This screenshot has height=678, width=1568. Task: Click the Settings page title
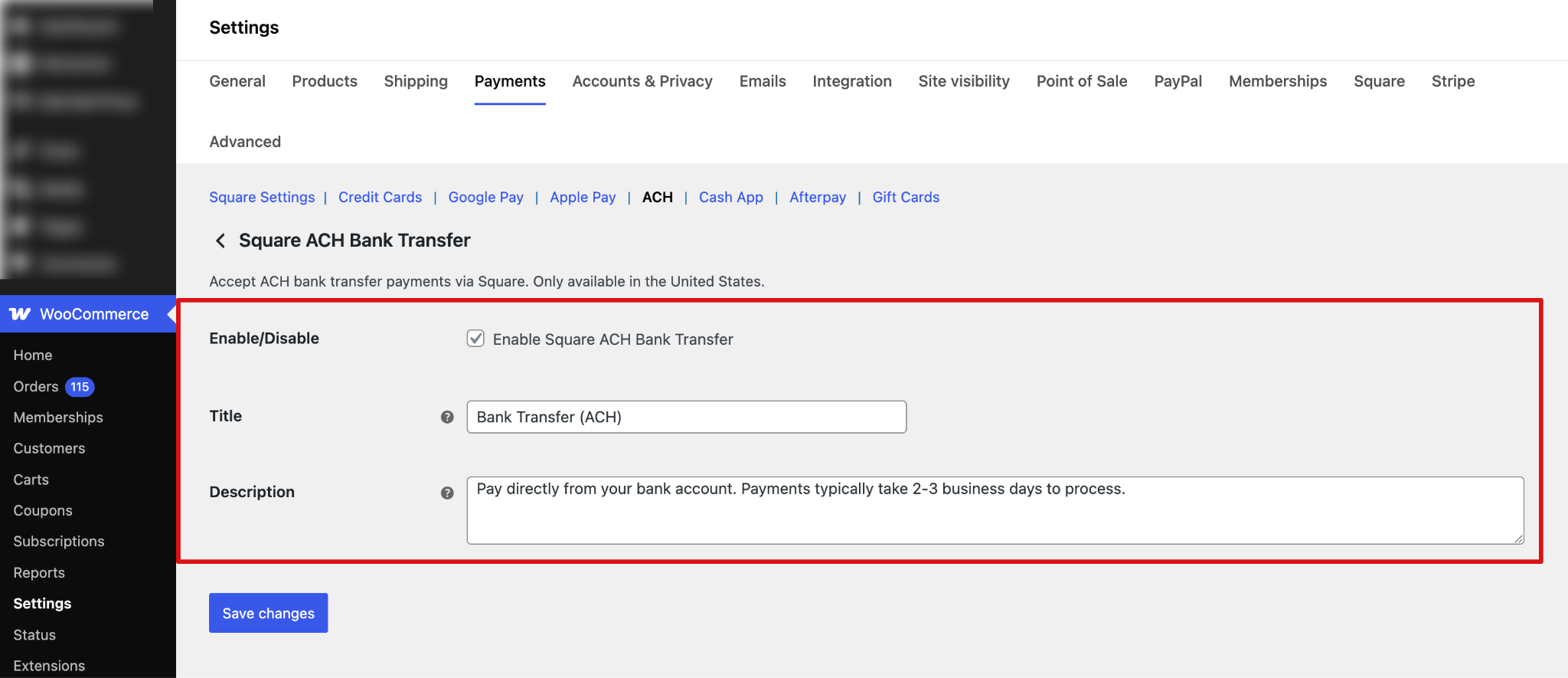[244, 28]
